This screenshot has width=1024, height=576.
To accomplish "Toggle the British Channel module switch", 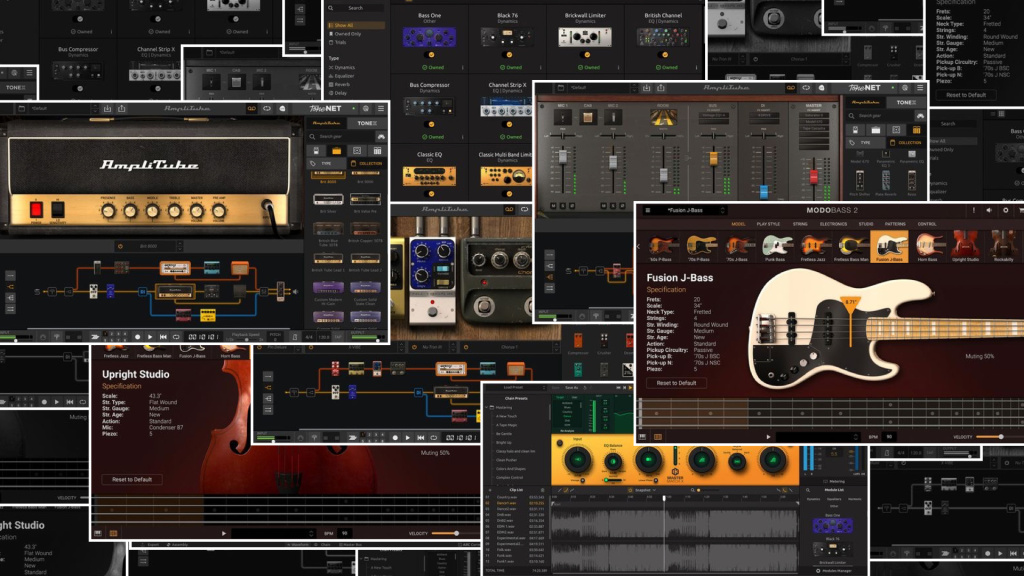I will point(663,55).
